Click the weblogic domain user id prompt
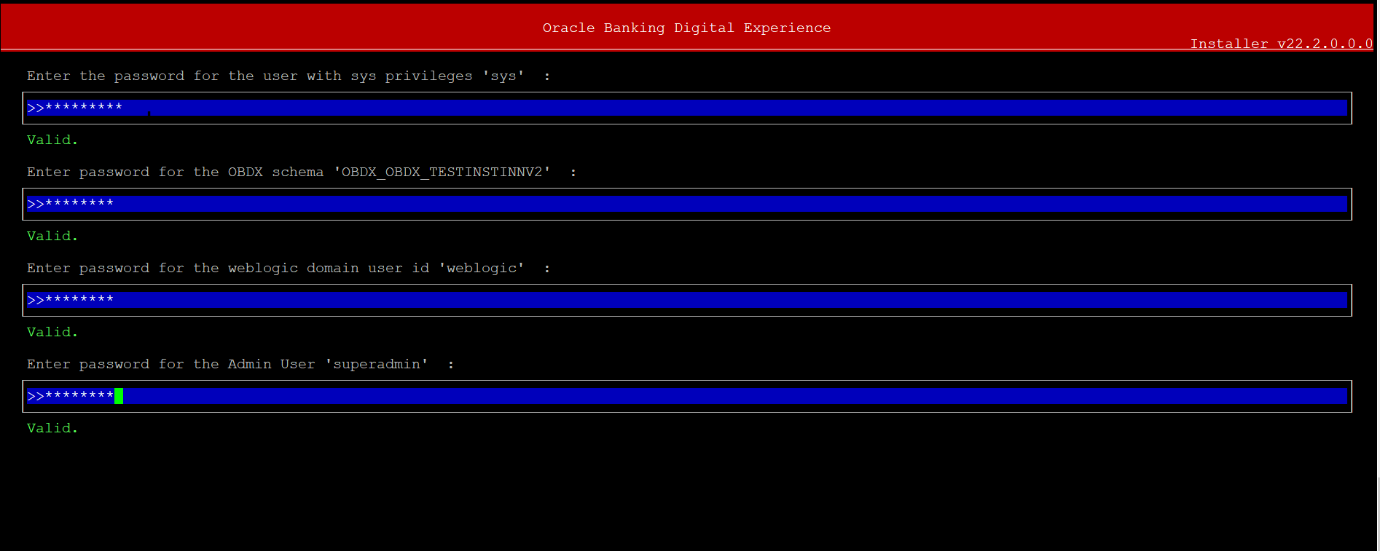Image resolution: width=1380 pixels, height=551 pixels. pos(289,268)
